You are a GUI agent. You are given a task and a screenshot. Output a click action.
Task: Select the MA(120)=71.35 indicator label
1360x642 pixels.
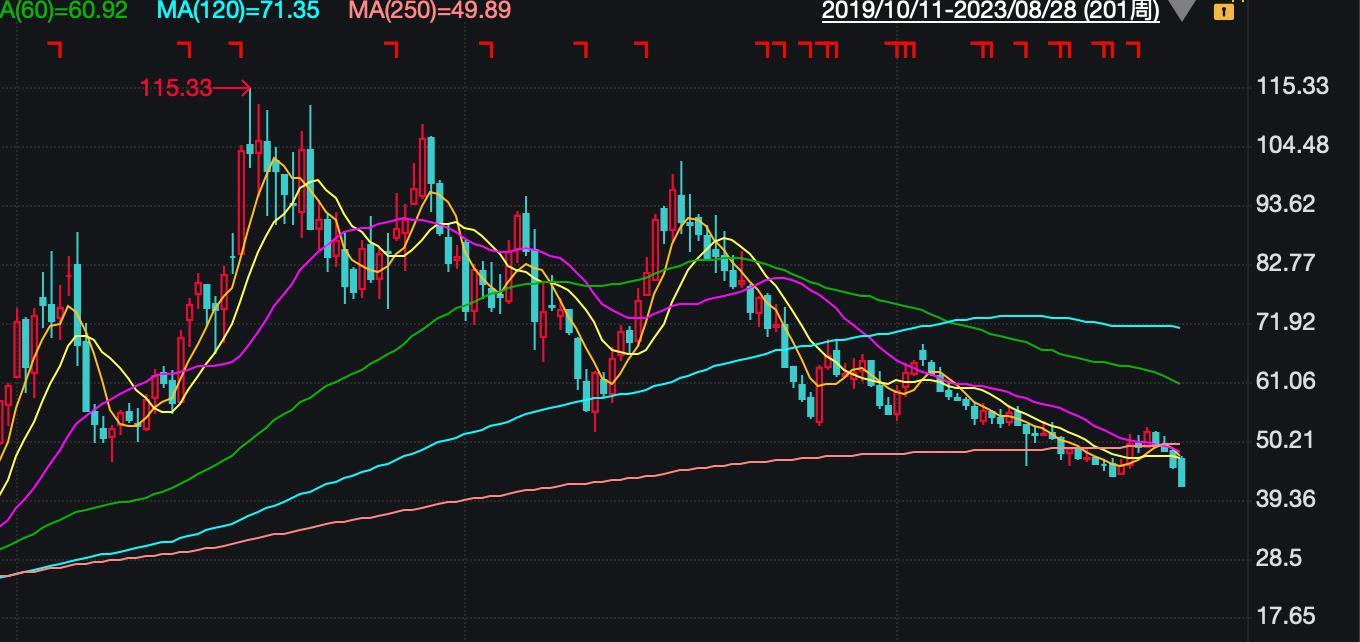238,11
